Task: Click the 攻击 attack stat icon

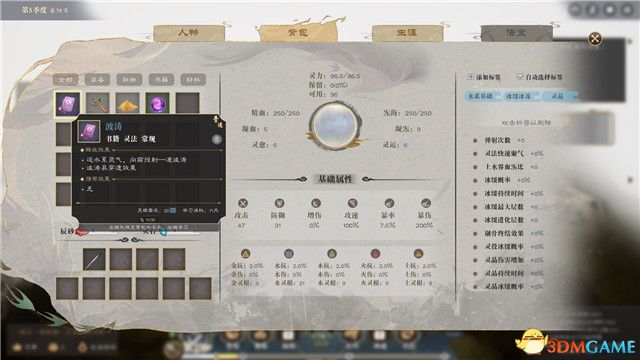Action: 243,203
